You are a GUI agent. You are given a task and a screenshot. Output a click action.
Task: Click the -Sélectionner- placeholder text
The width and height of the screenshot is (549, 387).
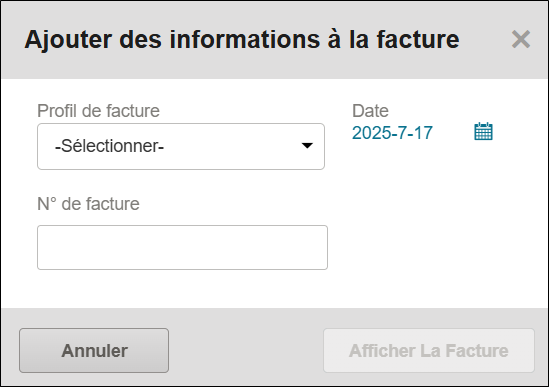(x=109, y=146)
